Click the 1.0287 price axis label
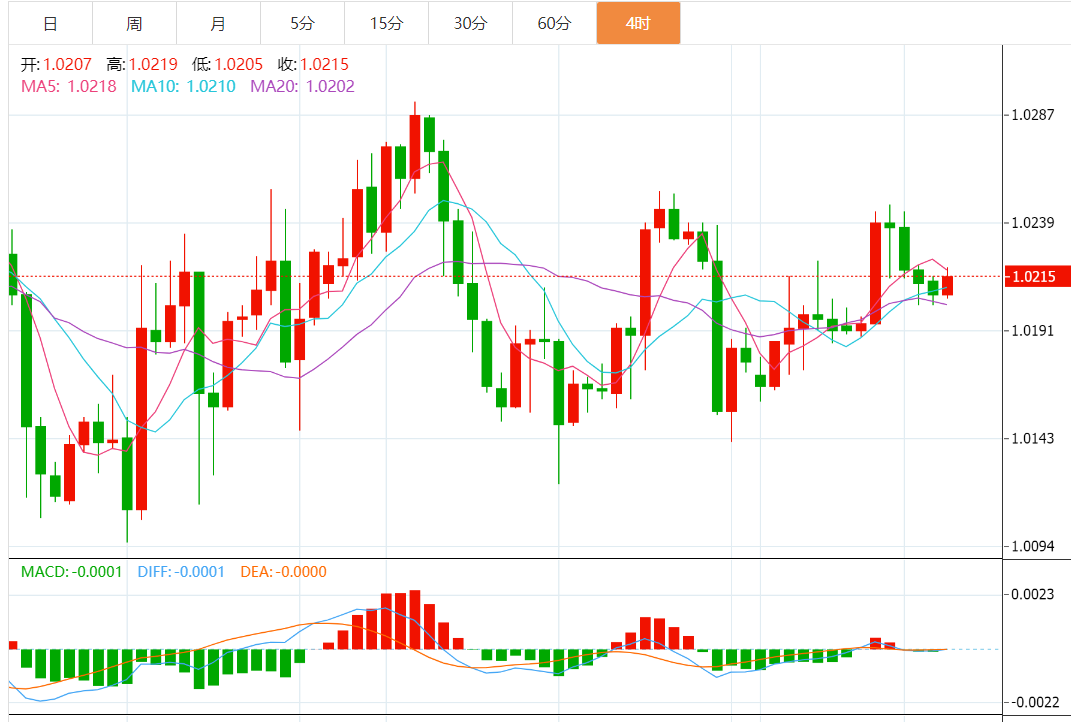The height and width of the screenshot is (722, 1071). click(1033, 115)
